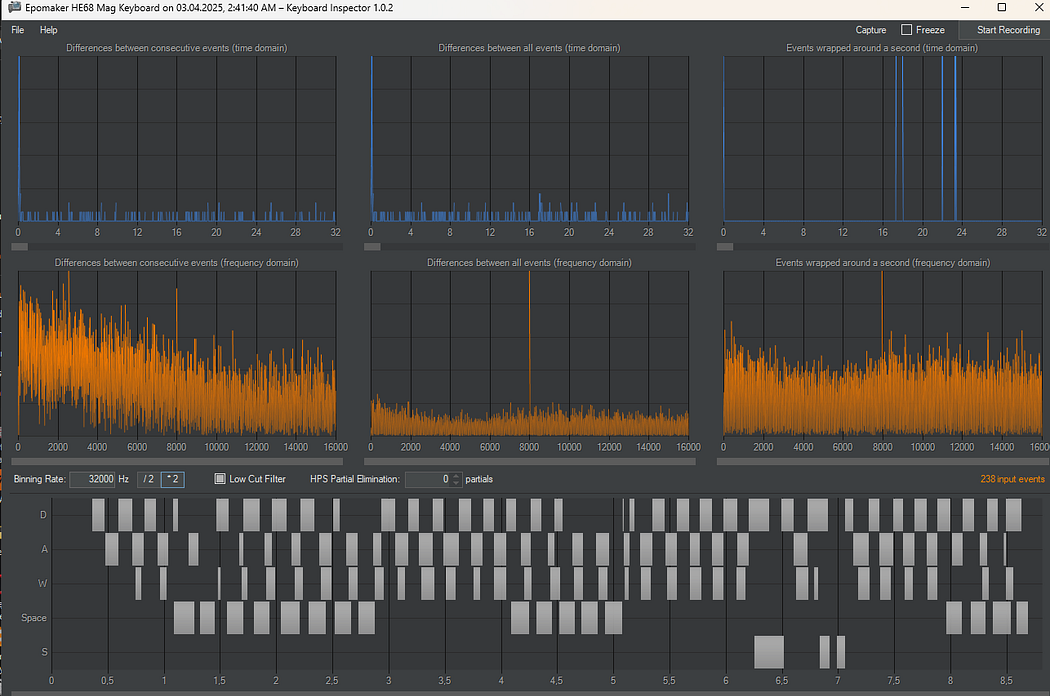Click title 'Events wrapped around a second (frequency domain)'
Screen dimensions: 1050x696
883,263
